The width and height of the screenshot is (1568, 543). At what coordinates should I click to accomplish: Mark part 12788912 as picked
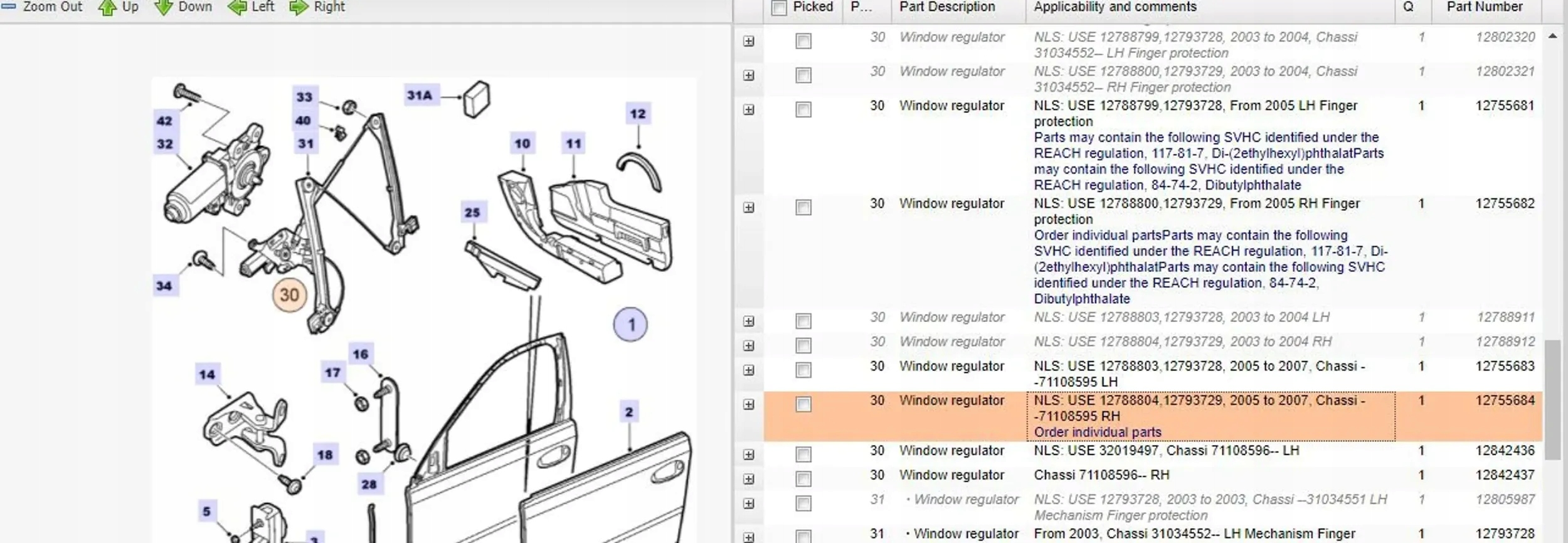point(803,346)
